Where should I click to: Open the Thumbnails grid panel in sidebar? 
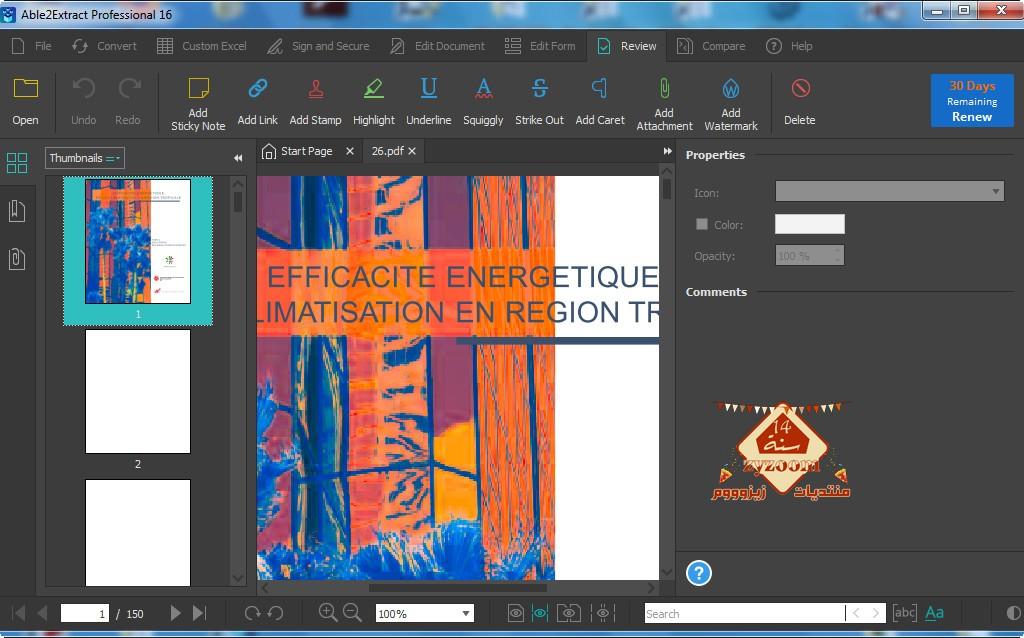pyautogui.click(x=17, y=163)
